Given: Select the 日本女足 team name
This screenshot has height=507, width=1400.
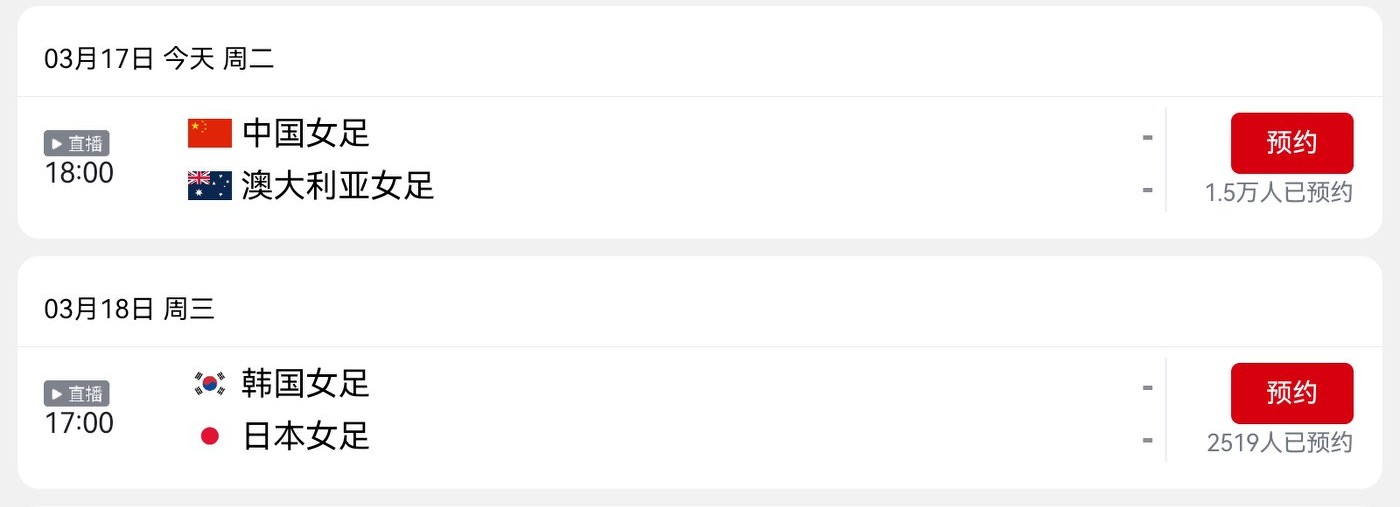Looking at the screenshot, I should click(306, 436).
